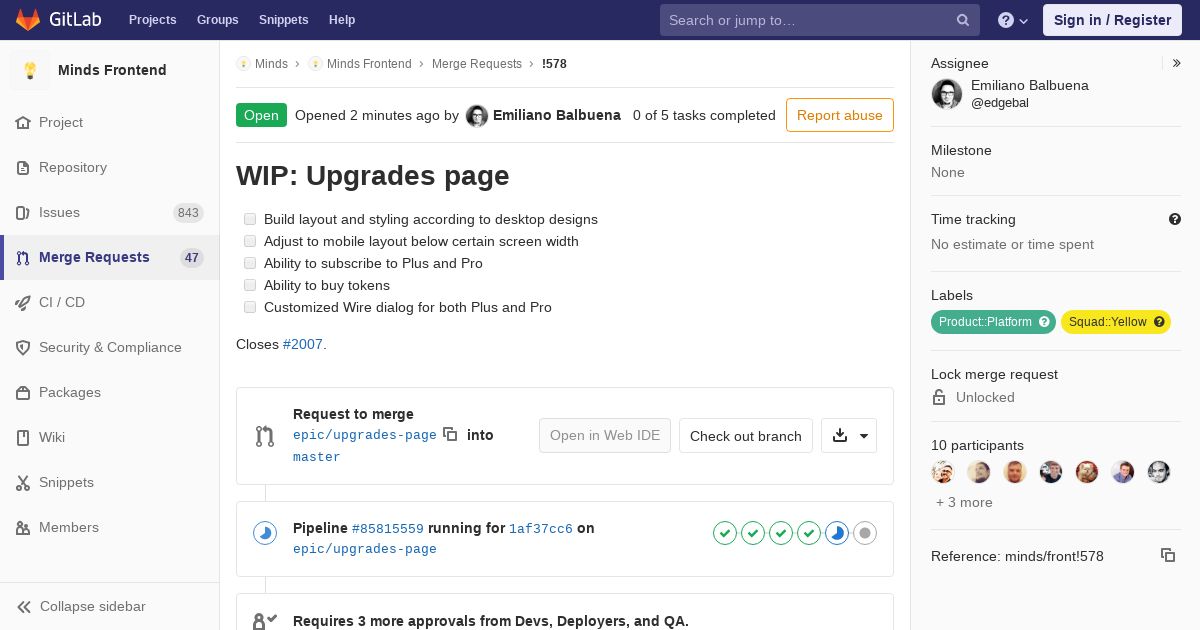This screenshot has height=630, width=1200.
Task: Open the Help question-mark menu
Action: coord(1013,20)
